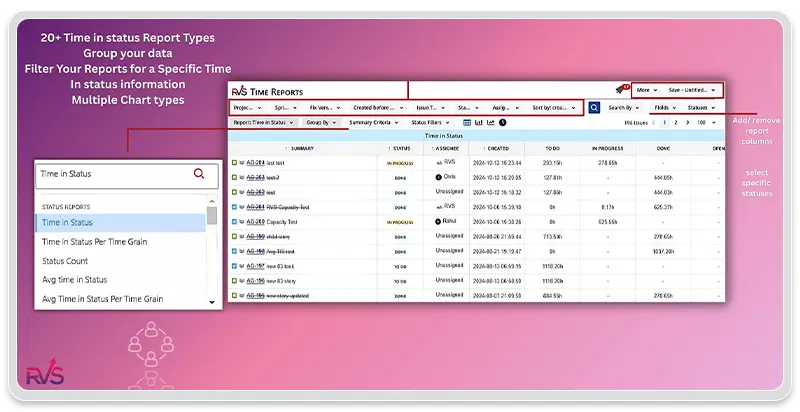Click report list scroll up arrow
This screenshot has height=412, width=800.
(212, 200)
